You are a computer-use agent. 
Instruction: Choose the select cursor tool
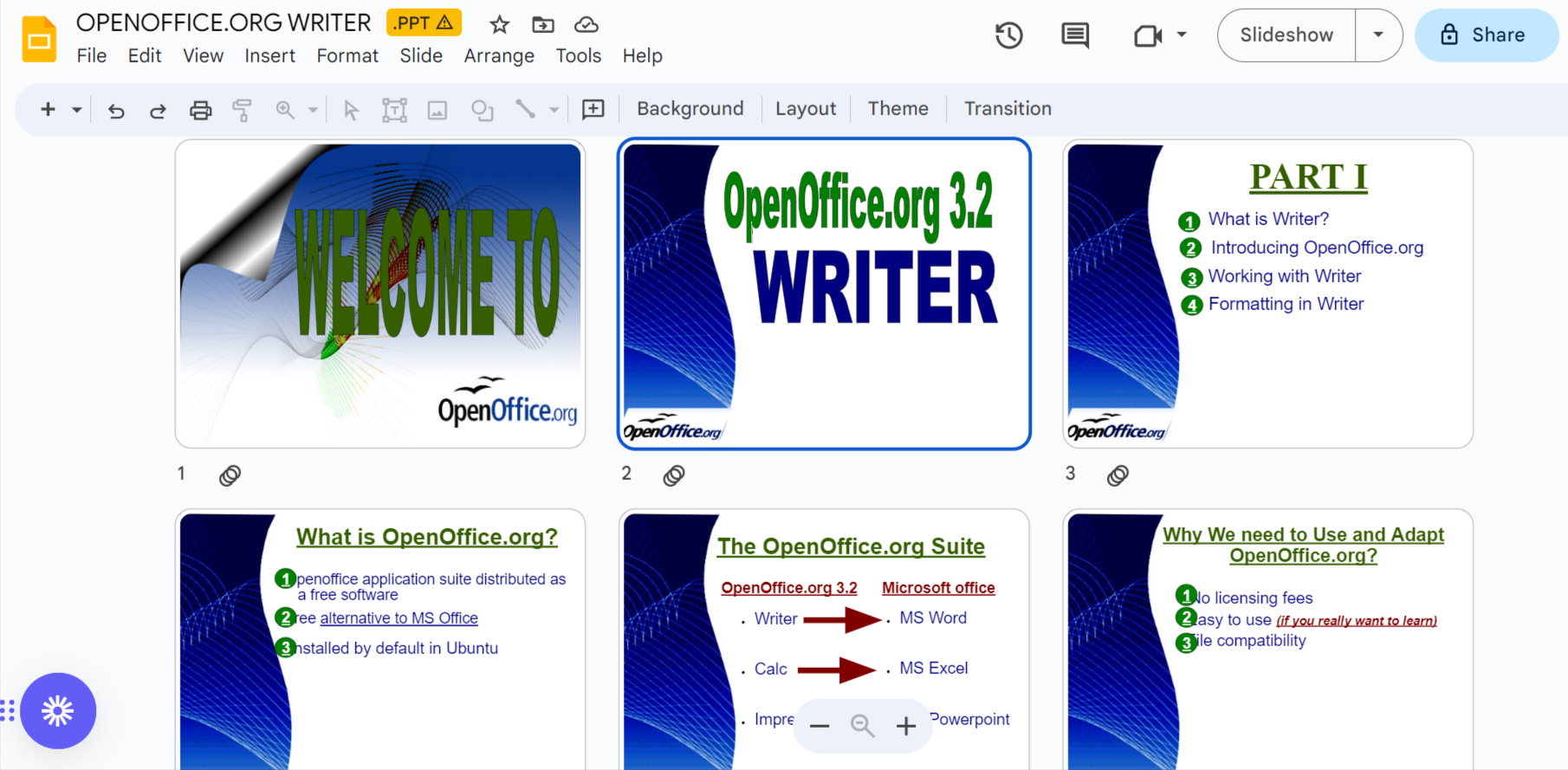[x=351, y=110]
